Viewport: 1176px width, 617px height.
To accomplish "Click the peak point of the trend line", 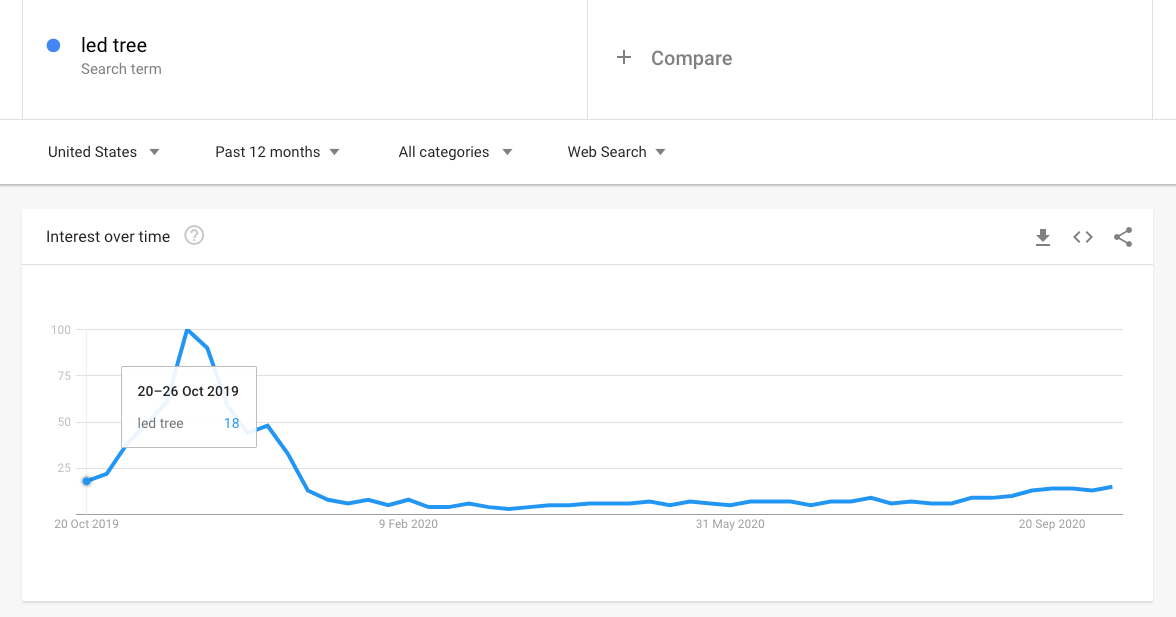I will coord(187,329).
